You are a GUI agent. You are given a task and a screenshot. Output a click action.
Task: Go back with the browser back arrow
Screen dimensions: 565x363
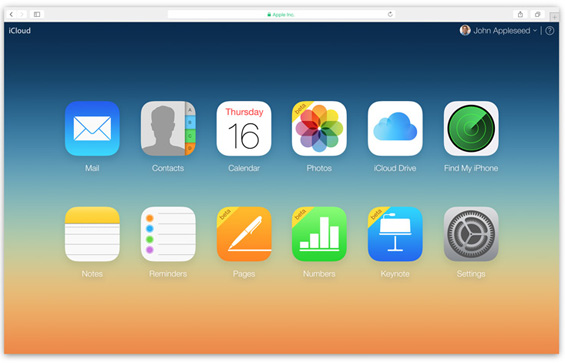(12, 14)
